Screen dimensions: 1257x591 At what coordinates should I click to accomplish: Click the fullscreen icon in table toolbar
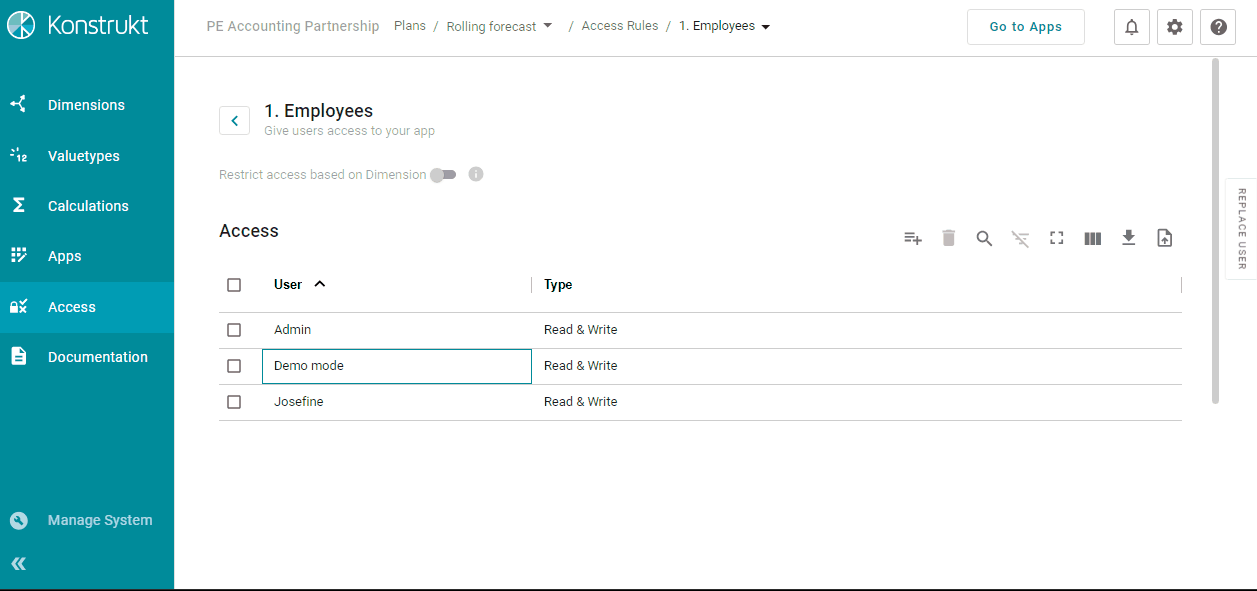[x=1056, y=238]
